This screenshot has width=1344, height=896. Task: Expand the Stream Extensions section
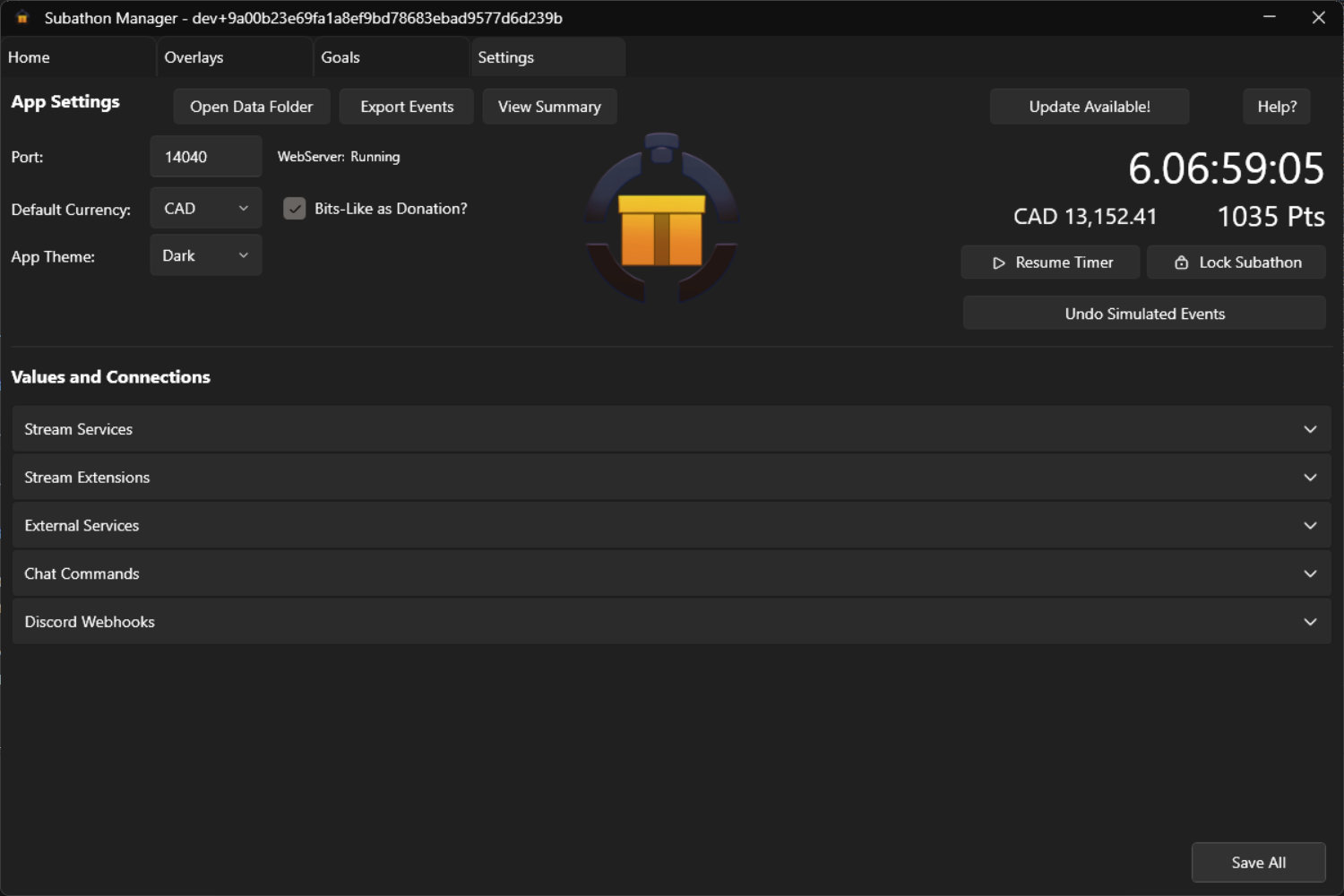click(x=671, y=478)
